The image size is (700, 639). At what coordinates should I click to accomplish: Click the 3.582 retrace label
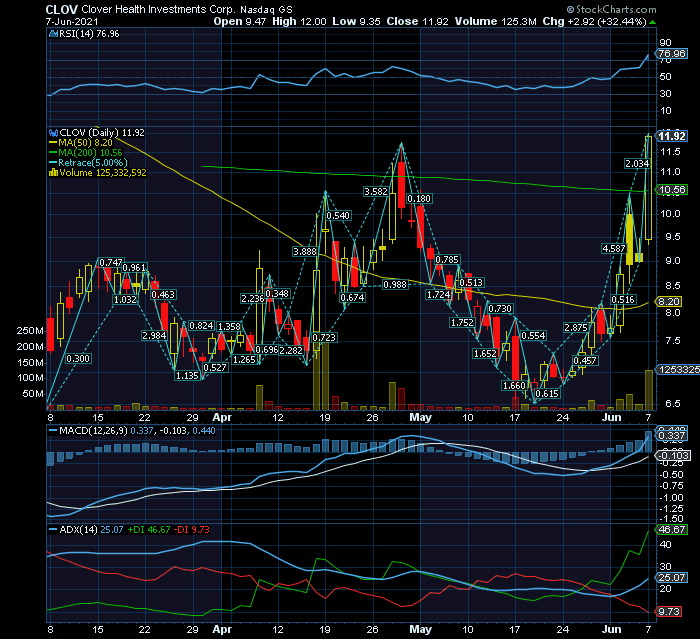click(x=376, y=192)
